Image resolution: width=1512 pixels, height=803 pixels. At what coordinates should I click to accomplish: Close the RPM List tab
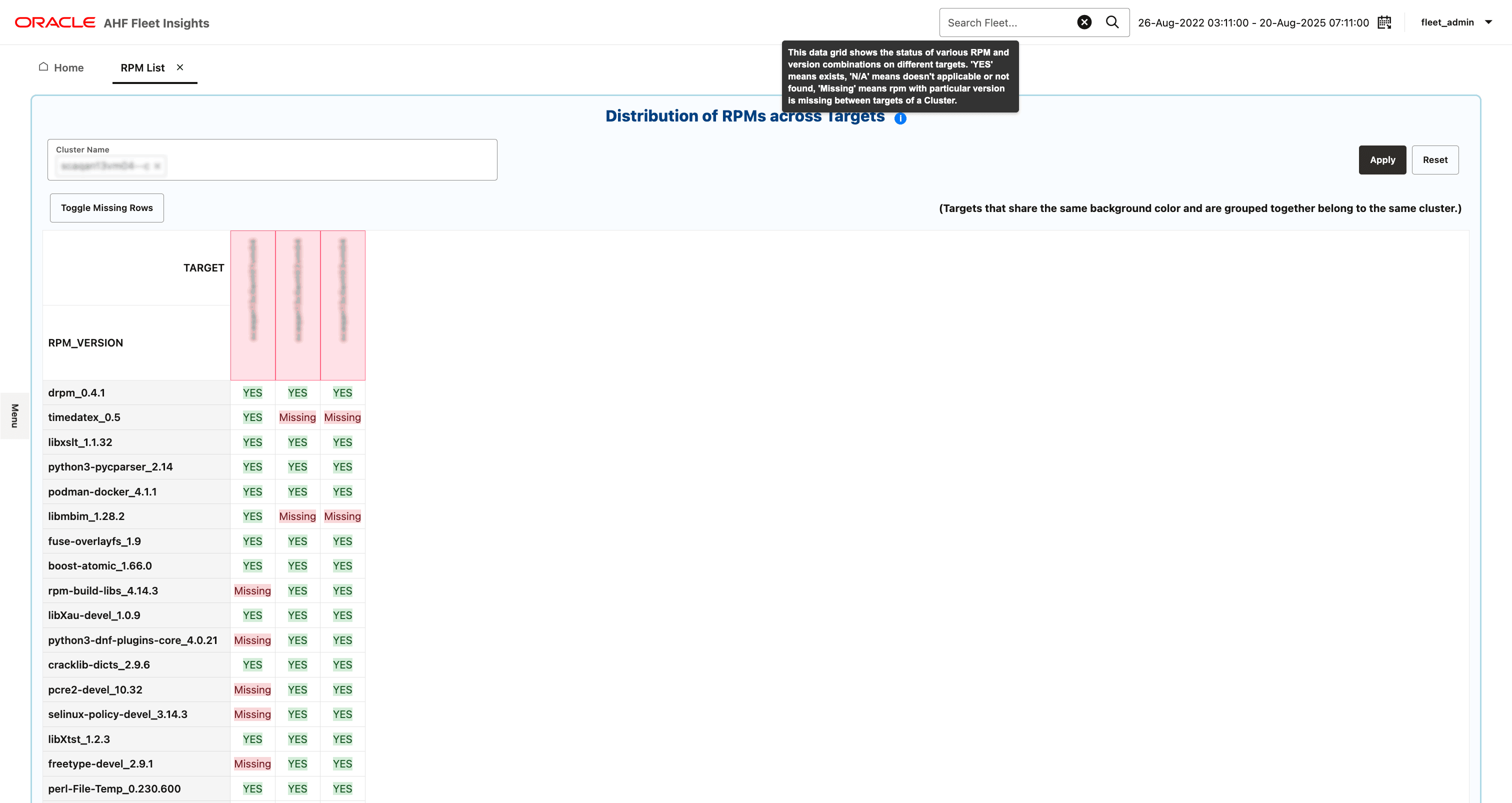[180, 67]
